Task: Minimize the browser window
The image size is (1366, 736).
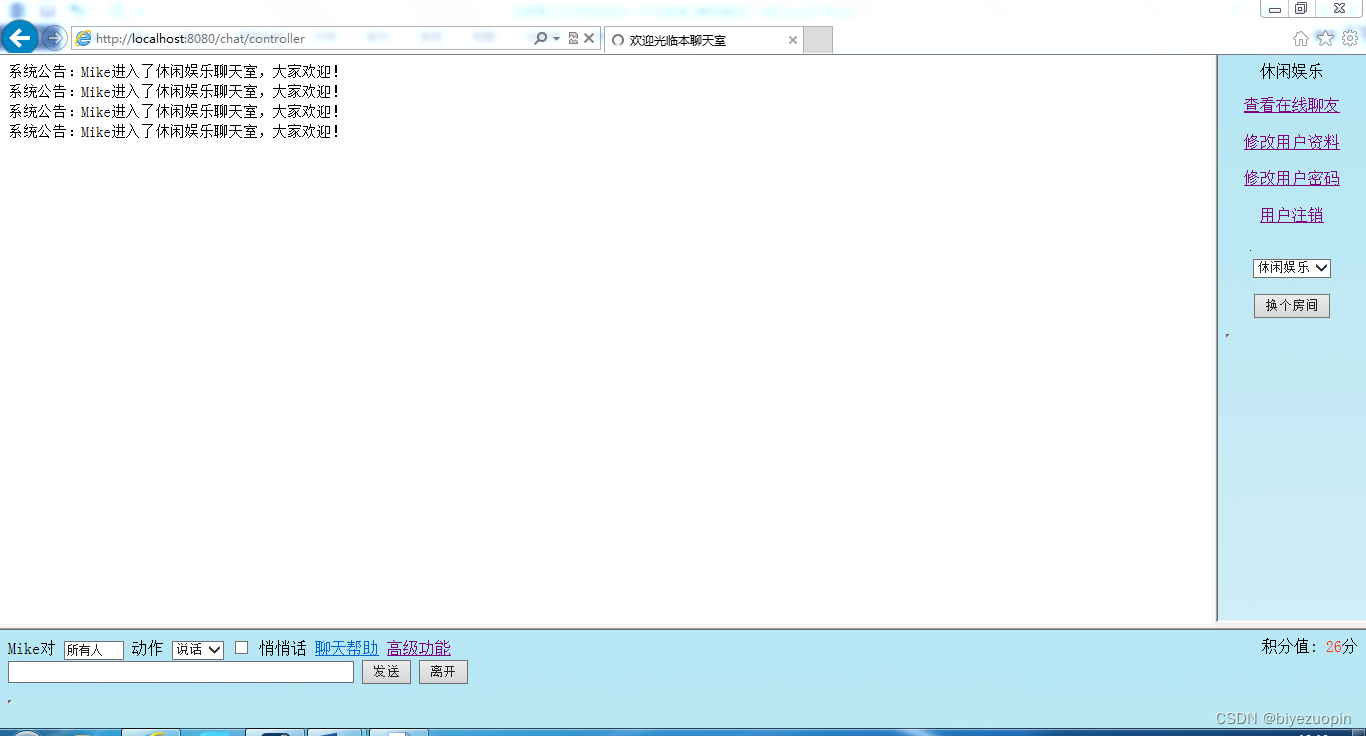Action: point(1275,9)
